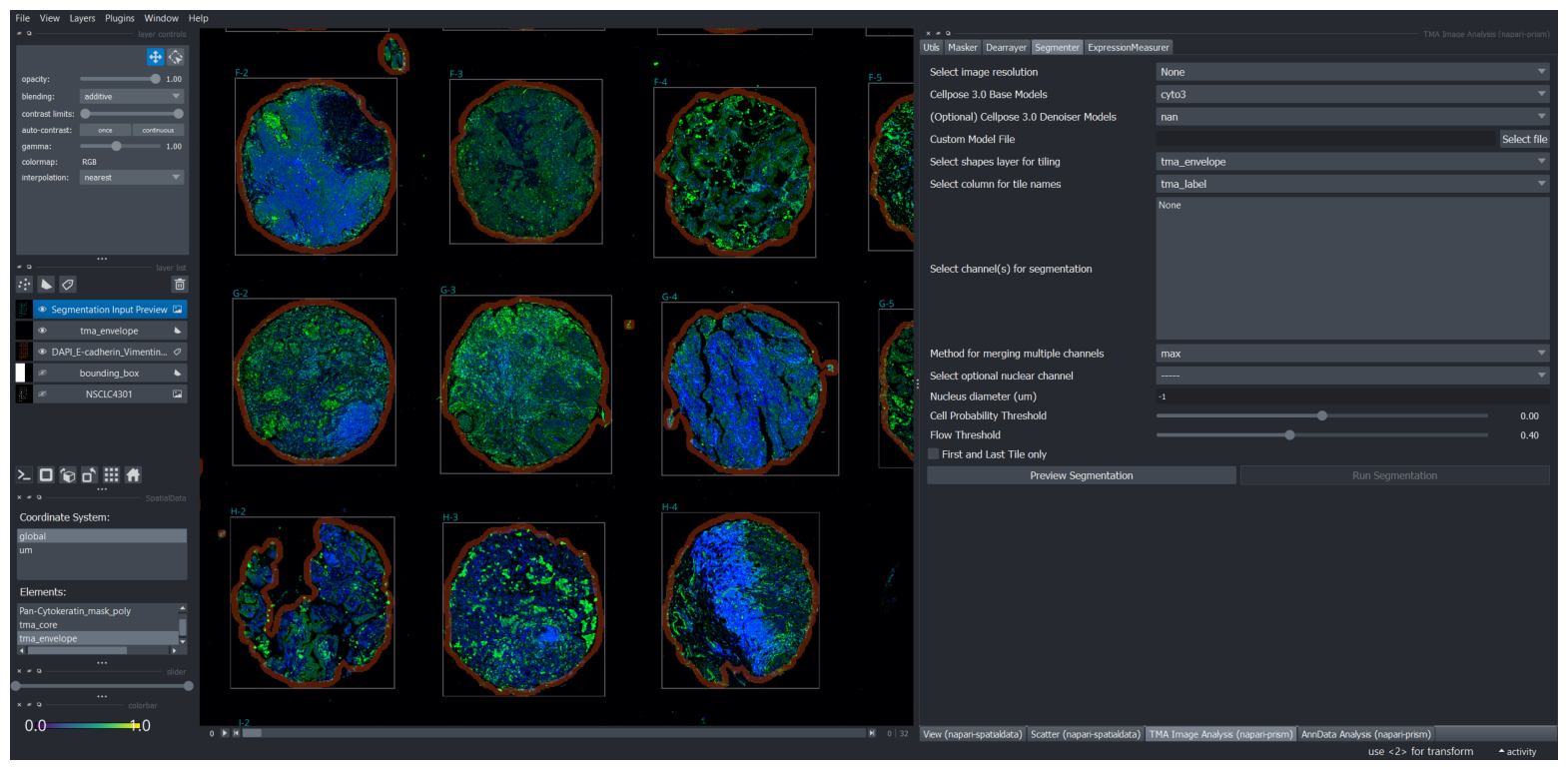1568x770 pixels.
Task: Open the Layers menu
Action: point(83,18)
